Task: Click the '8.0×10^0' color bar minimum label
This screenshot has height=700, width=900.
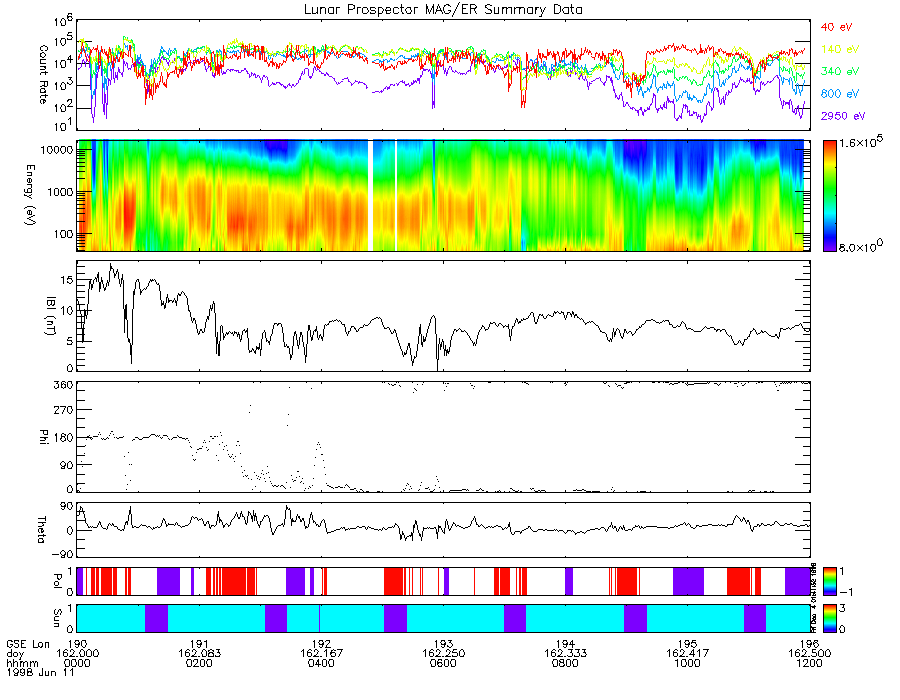Action: coord(861,246)
